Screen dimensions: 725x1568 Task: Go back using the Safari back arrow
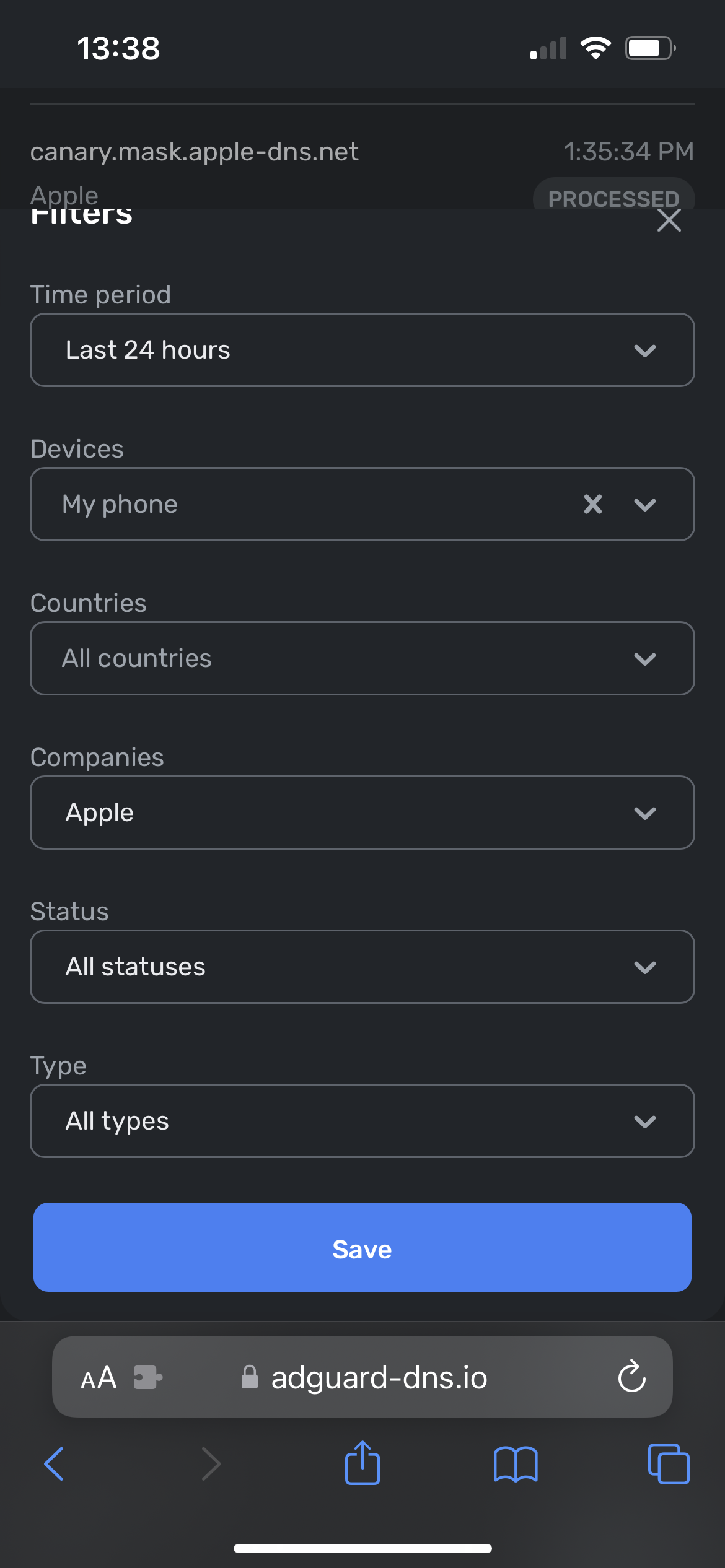(x=54, y=1463)
